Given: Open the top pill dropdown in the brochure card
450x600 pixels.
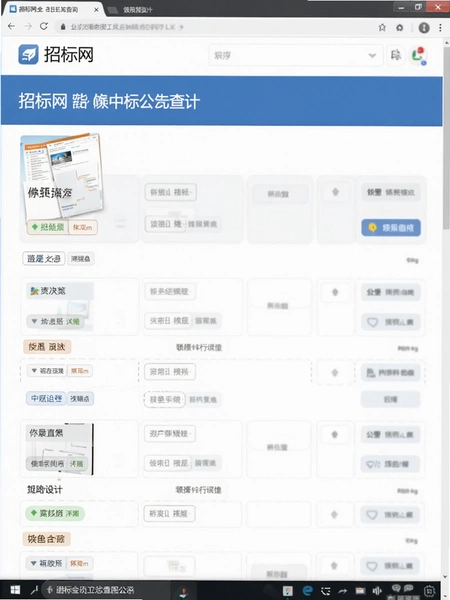Looking at the screenshot, I should tap(171, 192).
